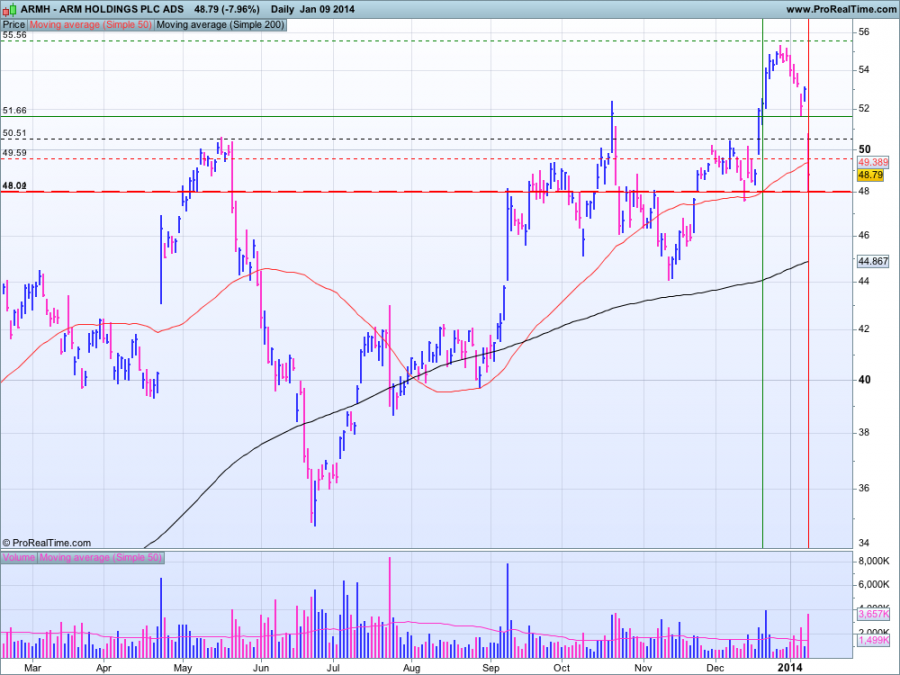Screen dimensions: 900x675
Task: Click the 34 price axis label
Action: coord(864,543)
